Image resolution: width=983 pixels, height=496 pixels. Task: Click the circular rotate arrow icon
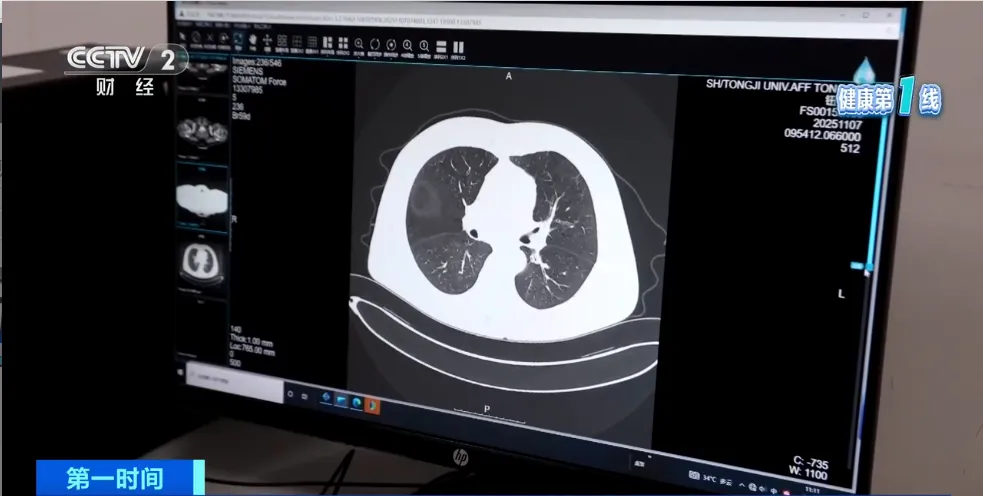tap(374, 44)
